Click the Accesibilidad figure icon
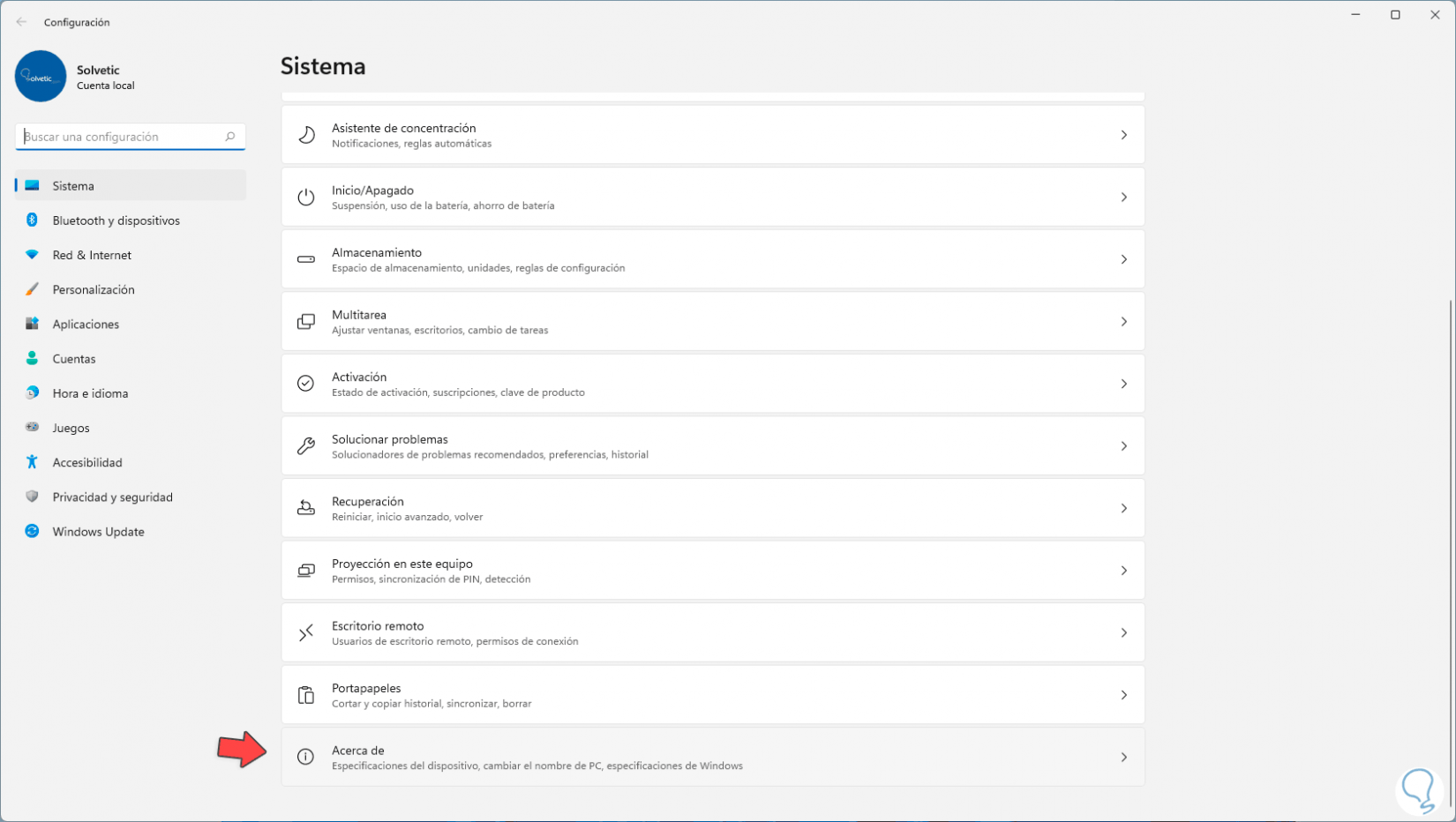The height and width of the screenshot is (822, 1456). coord(32,462)
